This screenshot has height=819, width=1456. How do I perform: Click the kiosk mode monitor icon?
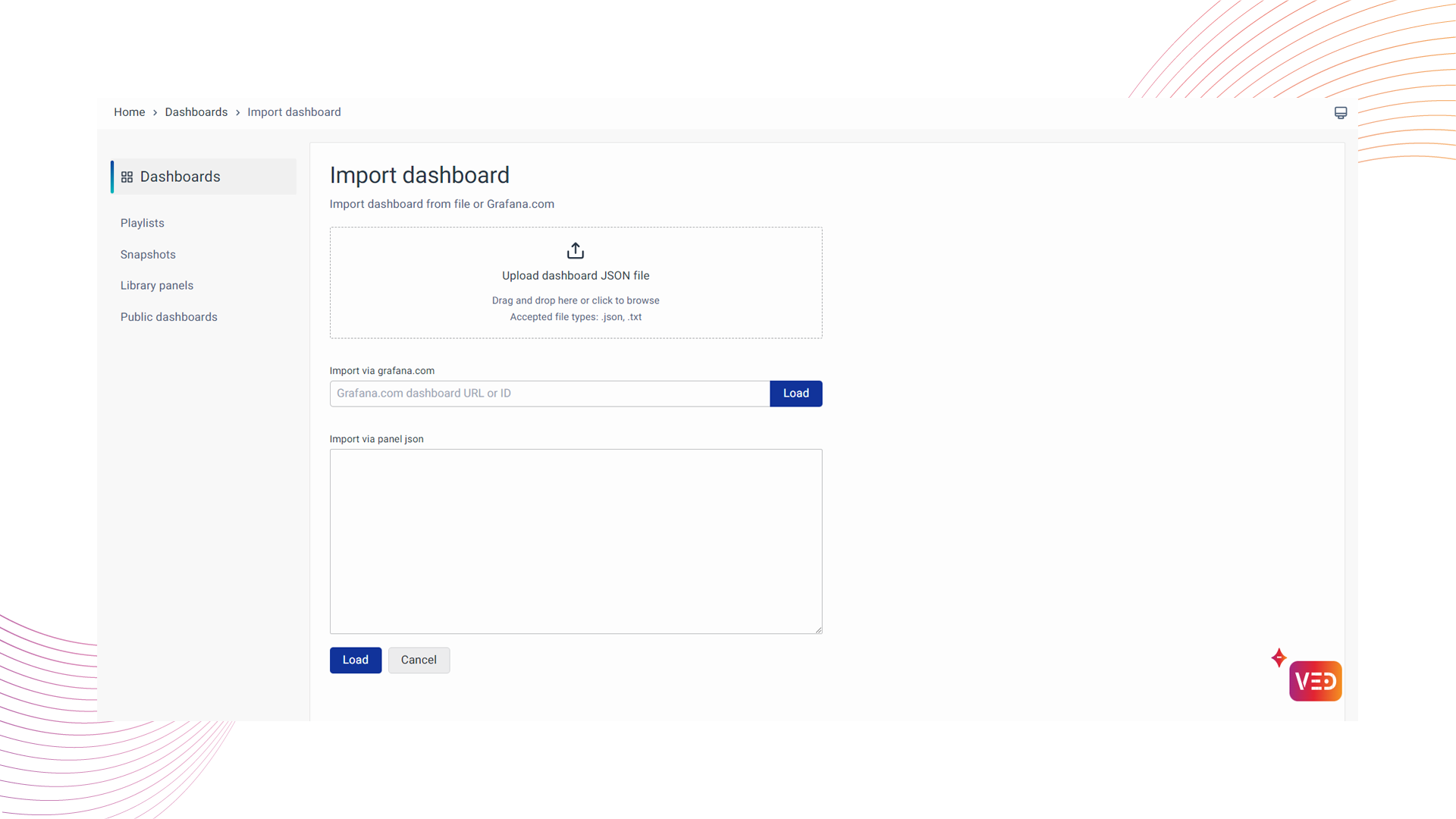(x=1341, y=113)
